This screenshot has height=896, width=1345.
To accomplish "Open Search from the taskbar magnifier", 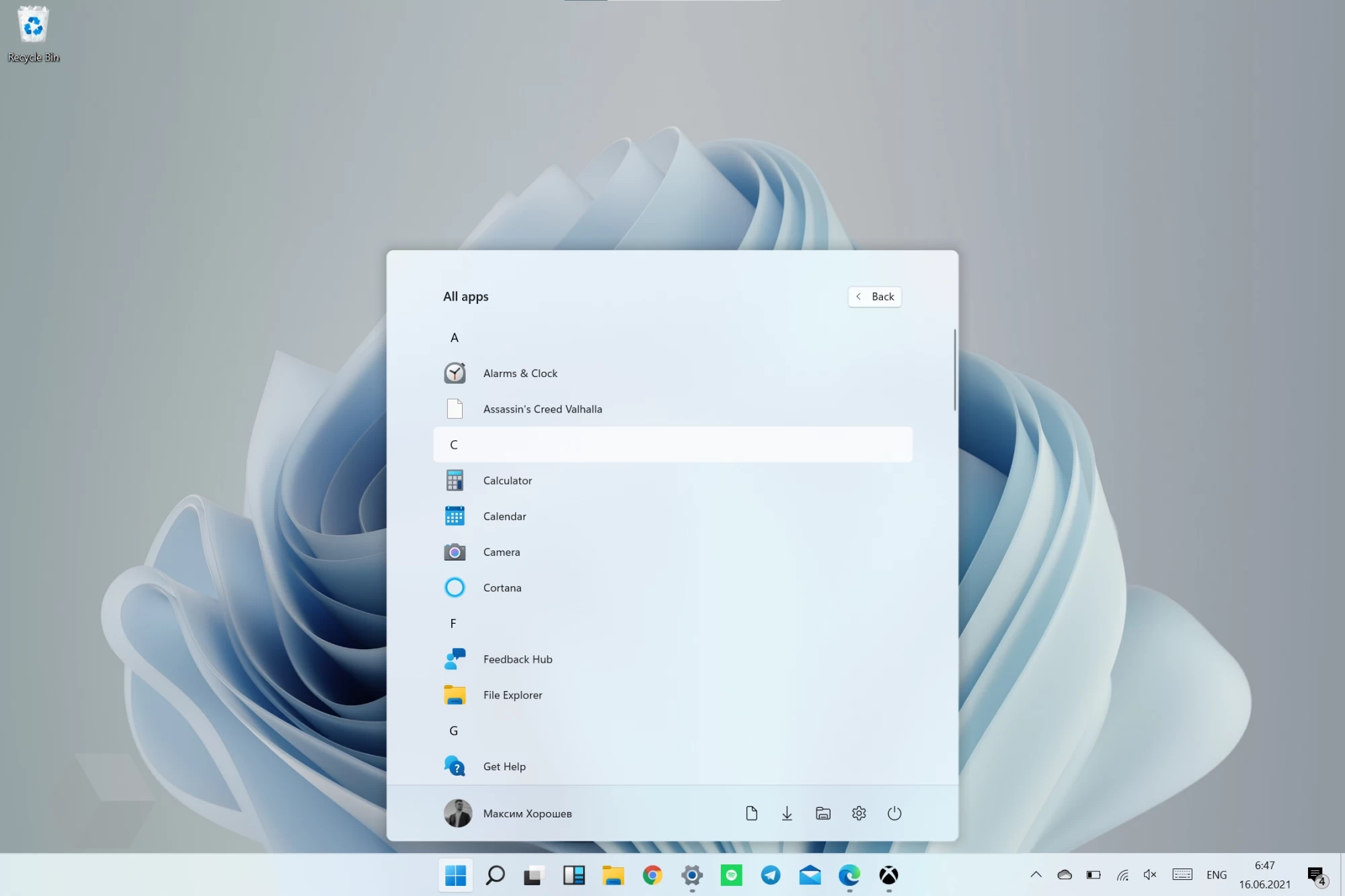I will pyautogui.click(x=495, y=875).
